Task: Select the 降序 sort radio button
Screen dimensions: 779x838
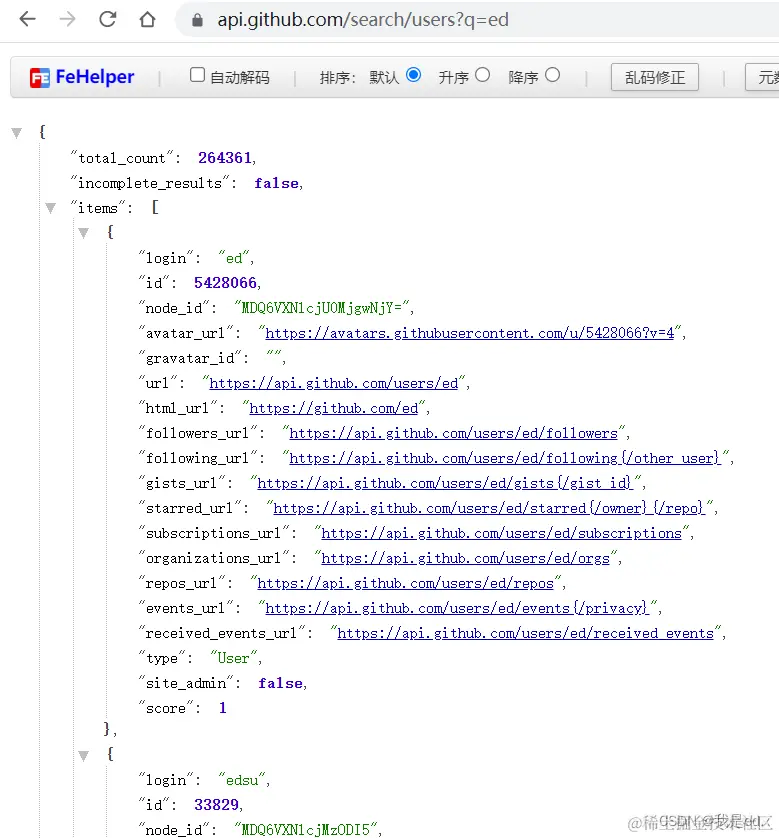Action: coord(552,75)
